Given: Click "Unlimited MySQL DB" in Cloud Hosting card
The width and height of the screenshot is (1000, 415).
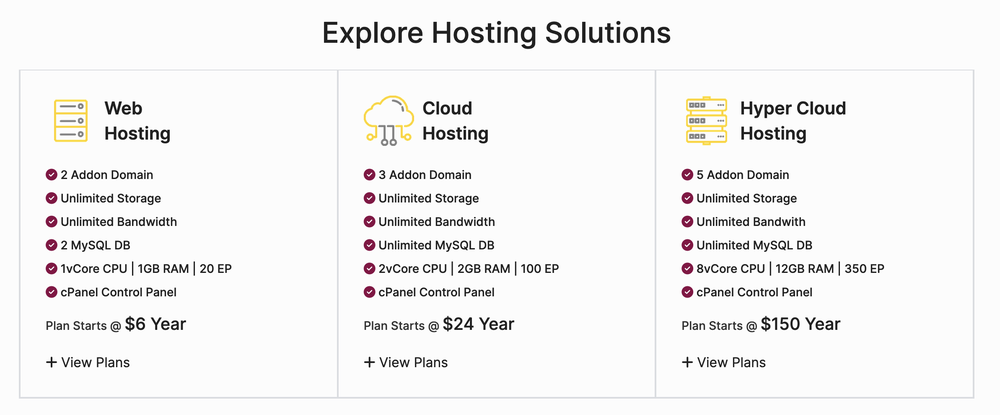Looking at the screenshot, I should [437, 245].
